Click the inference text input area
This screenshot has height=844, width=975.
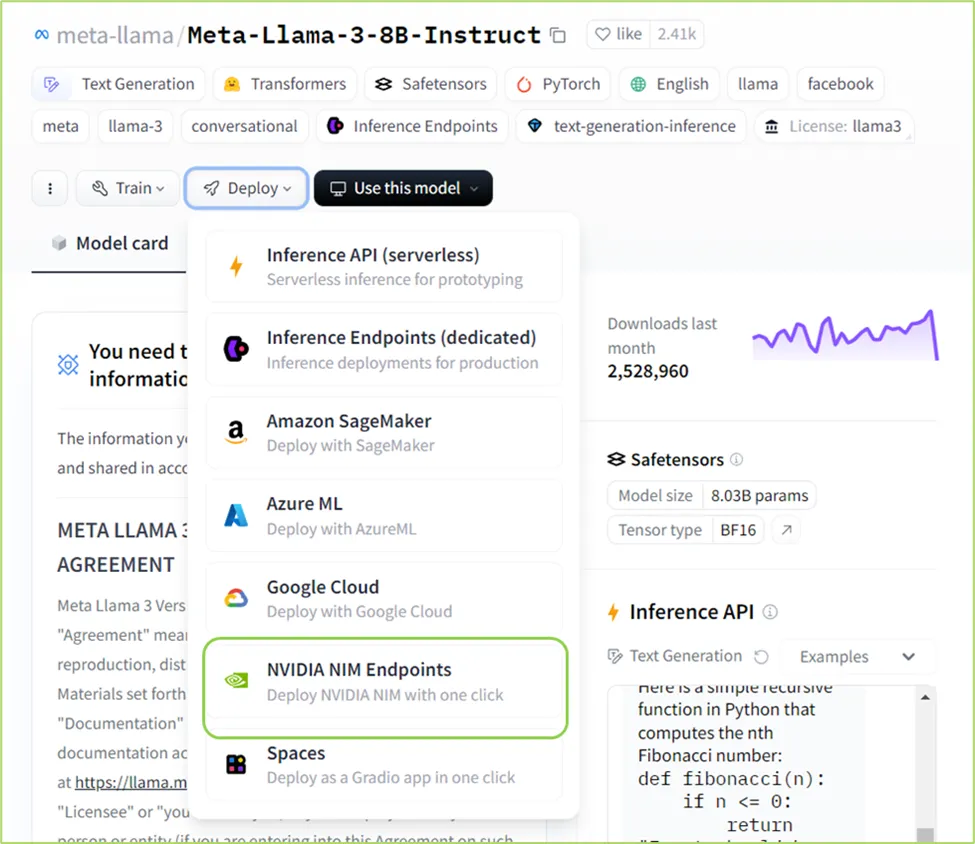coord(761,764)
